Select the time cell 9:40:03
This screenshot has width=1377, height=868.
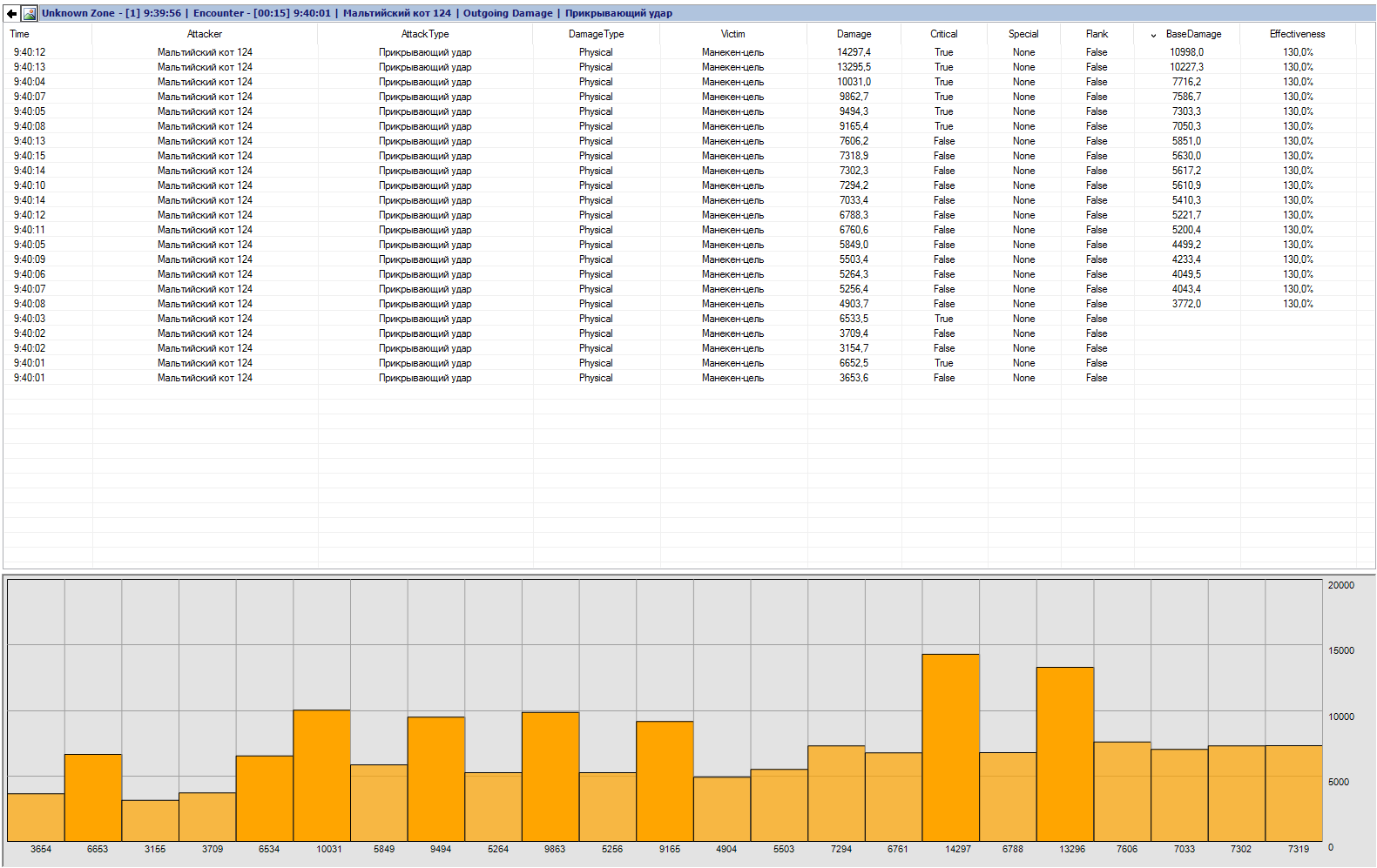(30, 319)
